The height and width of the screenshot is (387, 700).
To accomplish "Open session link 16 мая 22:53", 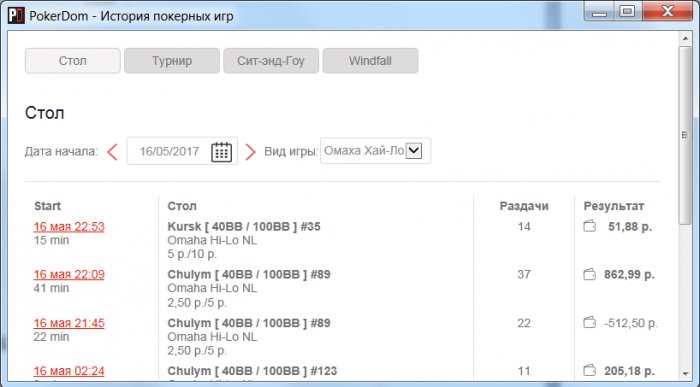I will [69, 227].
